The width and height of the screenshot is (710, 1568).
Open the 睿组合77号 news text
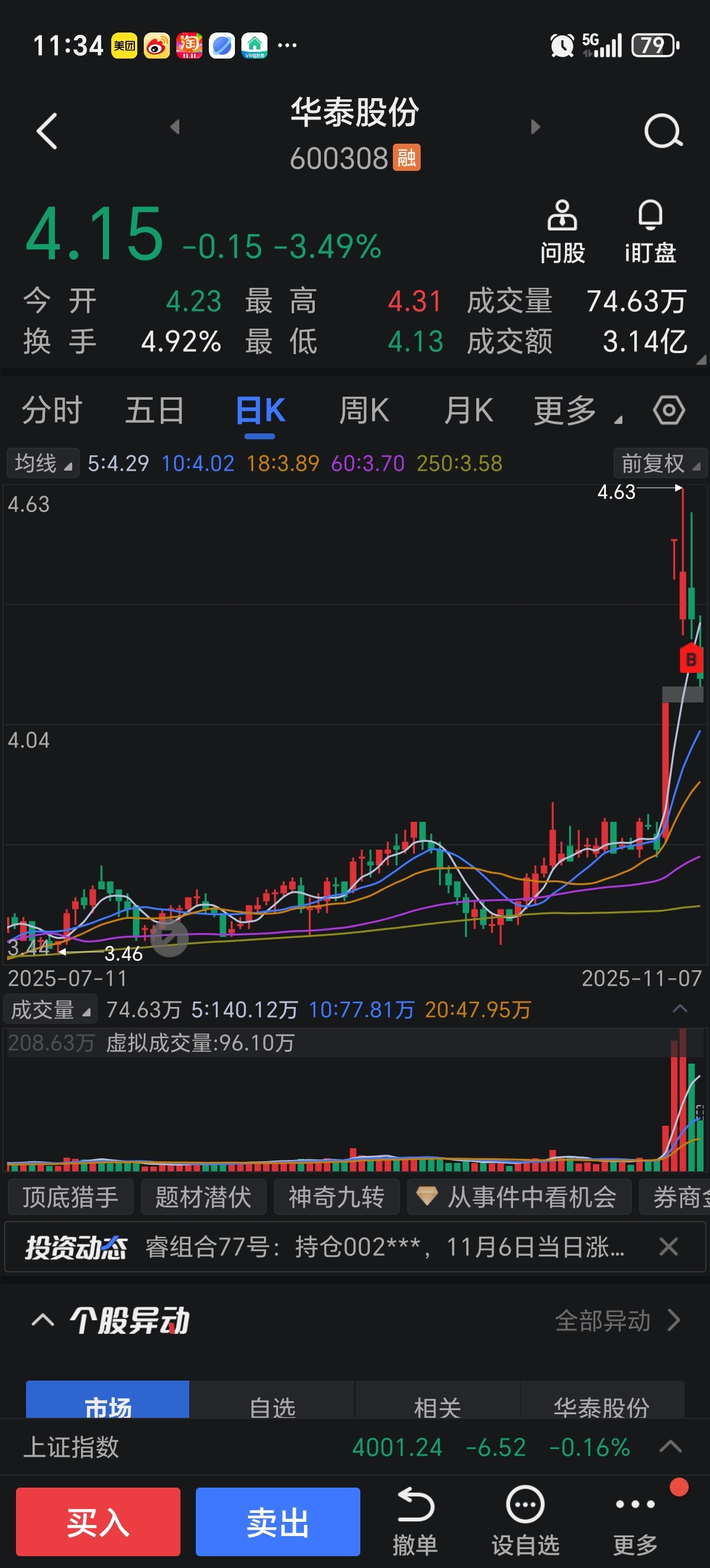click(385, 1247)
